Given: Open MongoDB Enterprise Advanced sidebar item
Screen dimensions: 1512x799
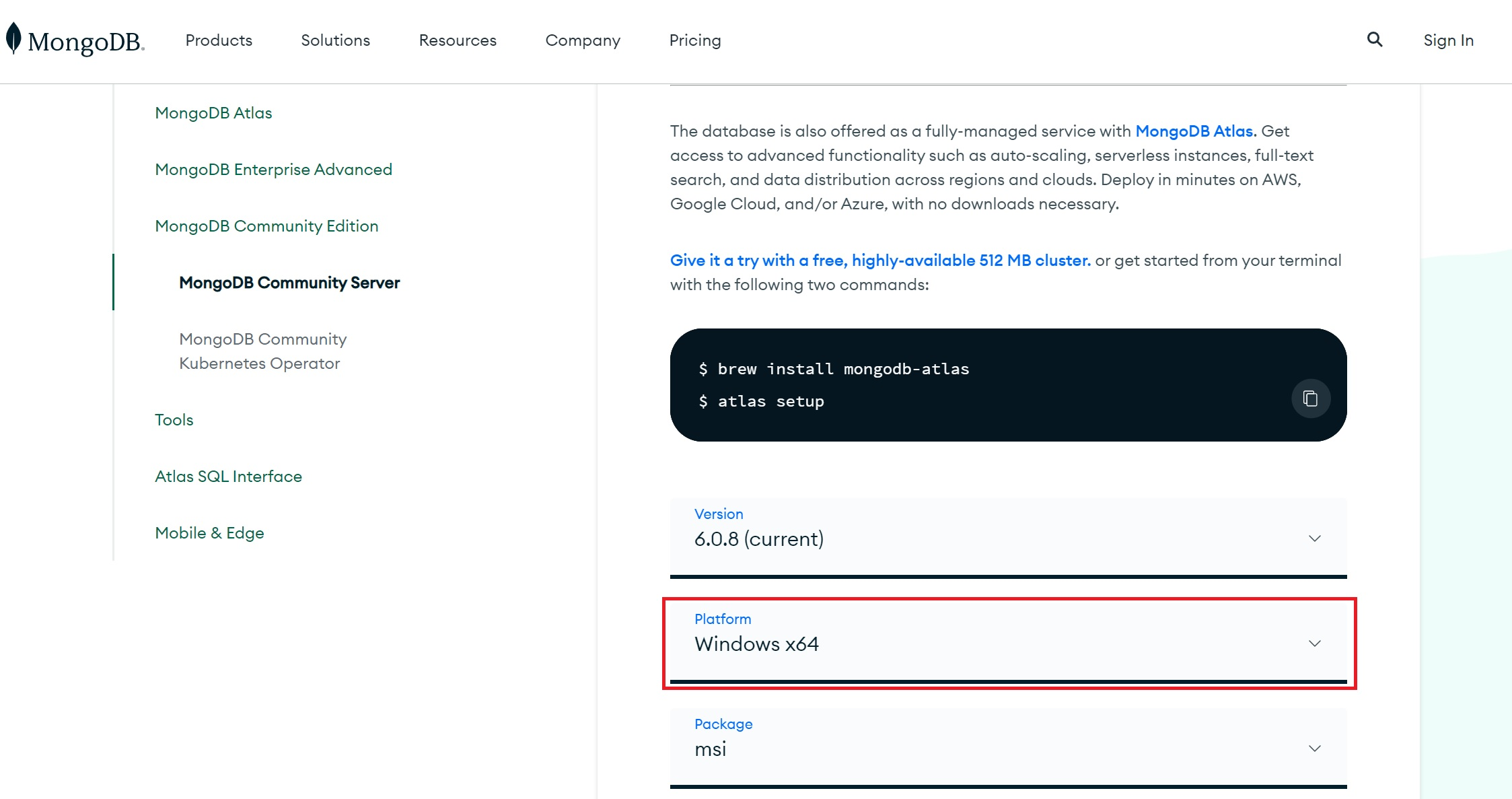Looking at the screenshot, I should pyautogui.click(x=273, y=170).
